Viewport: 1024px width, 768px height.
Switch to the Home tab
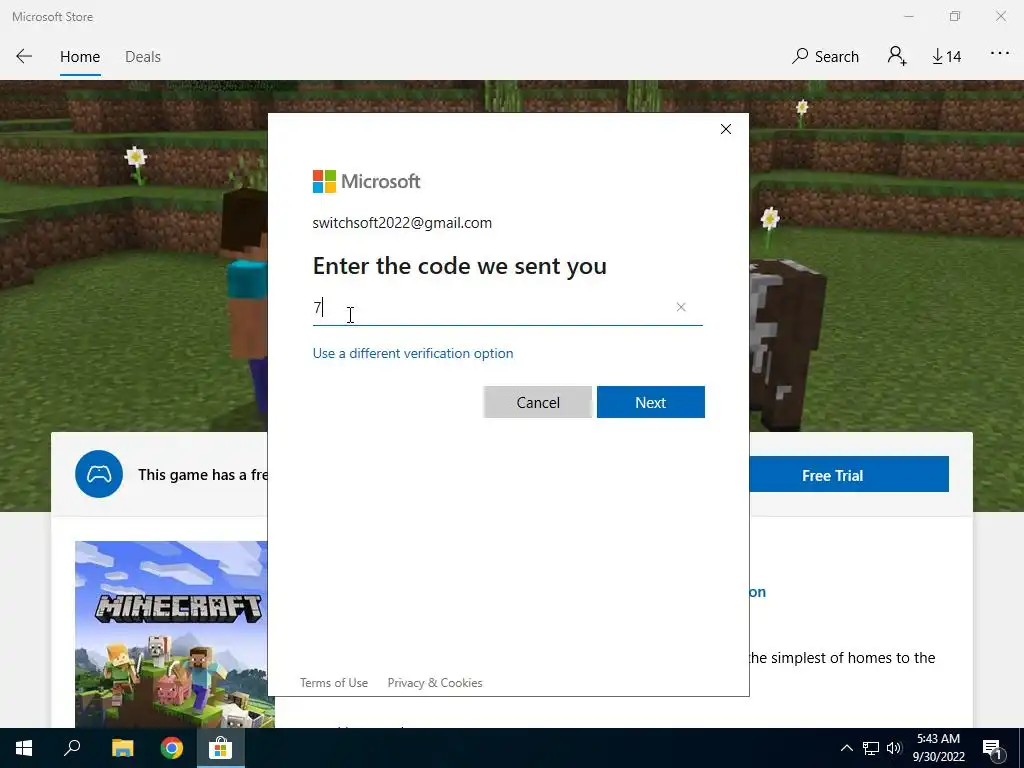[x=80, y=57]
